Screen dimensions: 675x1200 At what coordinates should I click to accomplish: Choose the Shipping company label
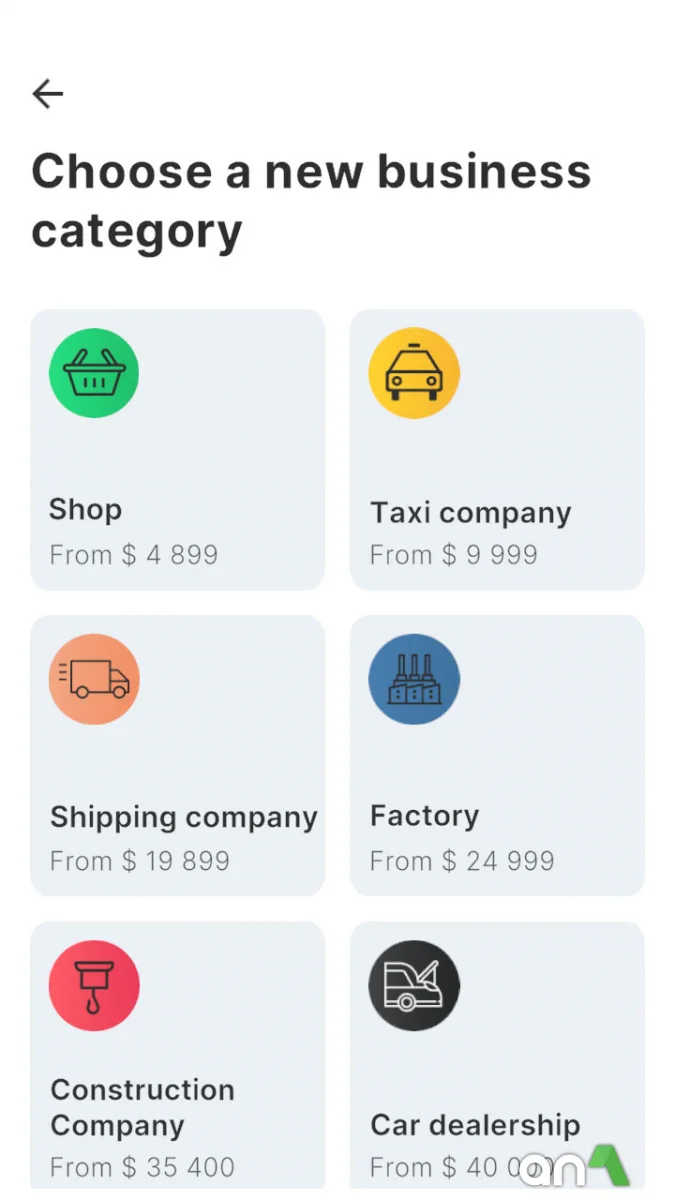(x=184, y=817)
